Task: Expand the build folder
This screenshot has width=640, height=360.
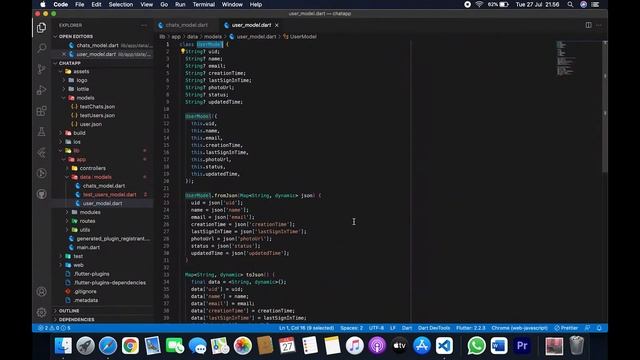Action: 80,133
